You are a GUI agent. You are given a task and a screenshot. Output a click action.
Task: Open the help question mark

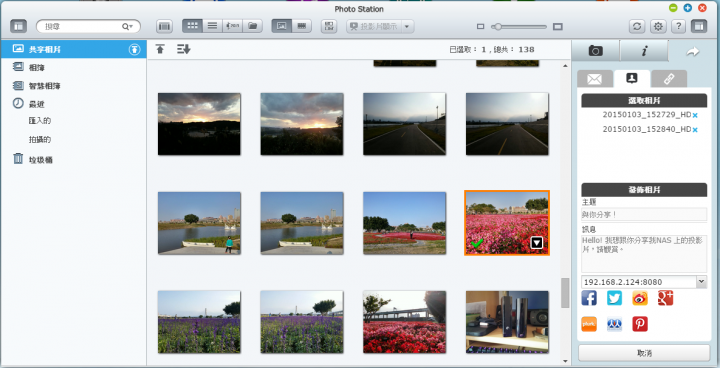point(679,26)
